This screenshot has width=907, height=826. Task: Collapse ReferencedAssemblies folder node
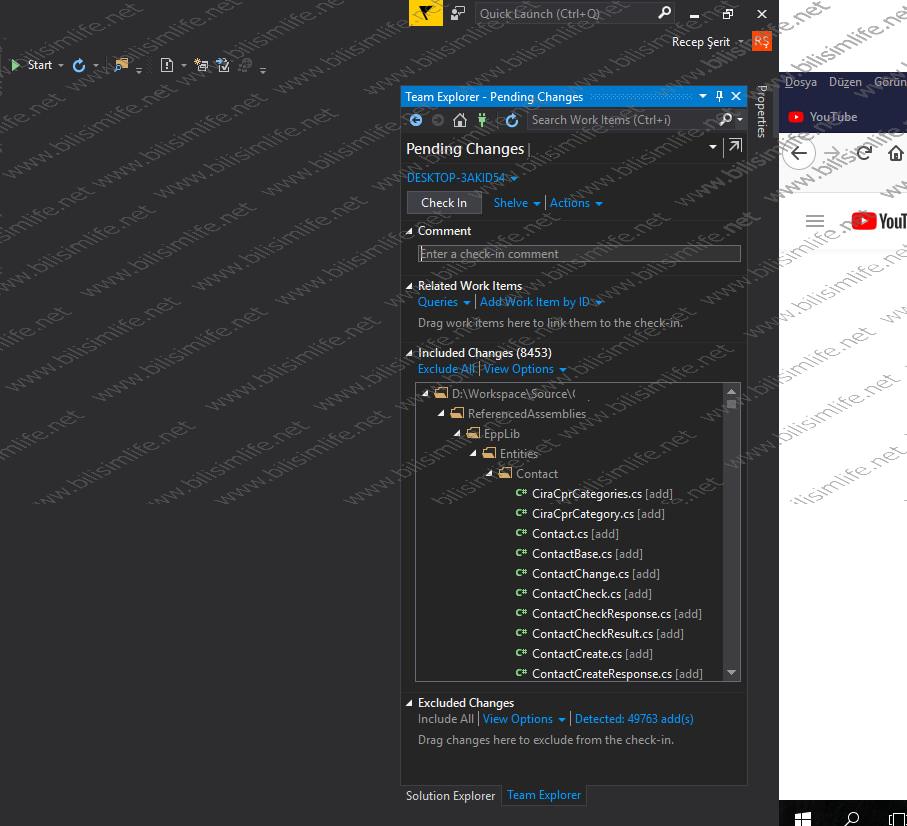pos(441,414)
